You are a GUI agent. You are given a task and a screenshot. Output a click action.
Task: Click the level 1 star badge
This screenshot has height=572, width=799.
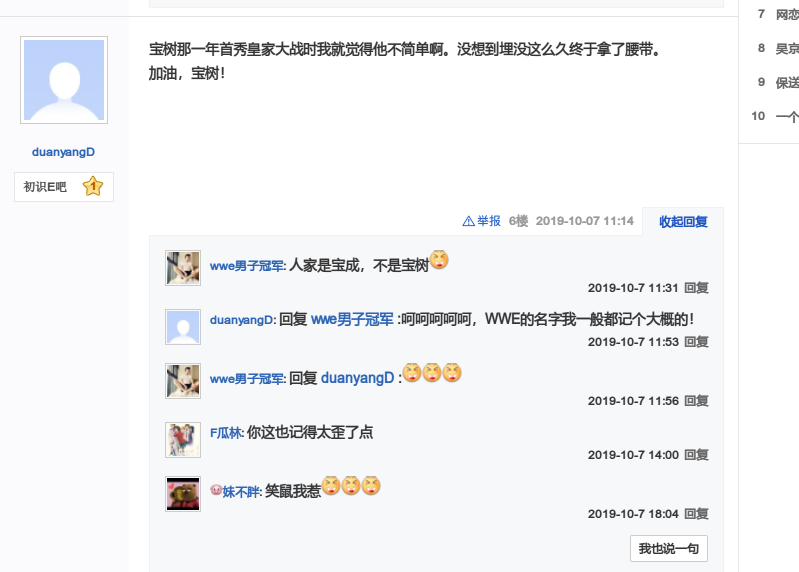[x=93, y=186]
